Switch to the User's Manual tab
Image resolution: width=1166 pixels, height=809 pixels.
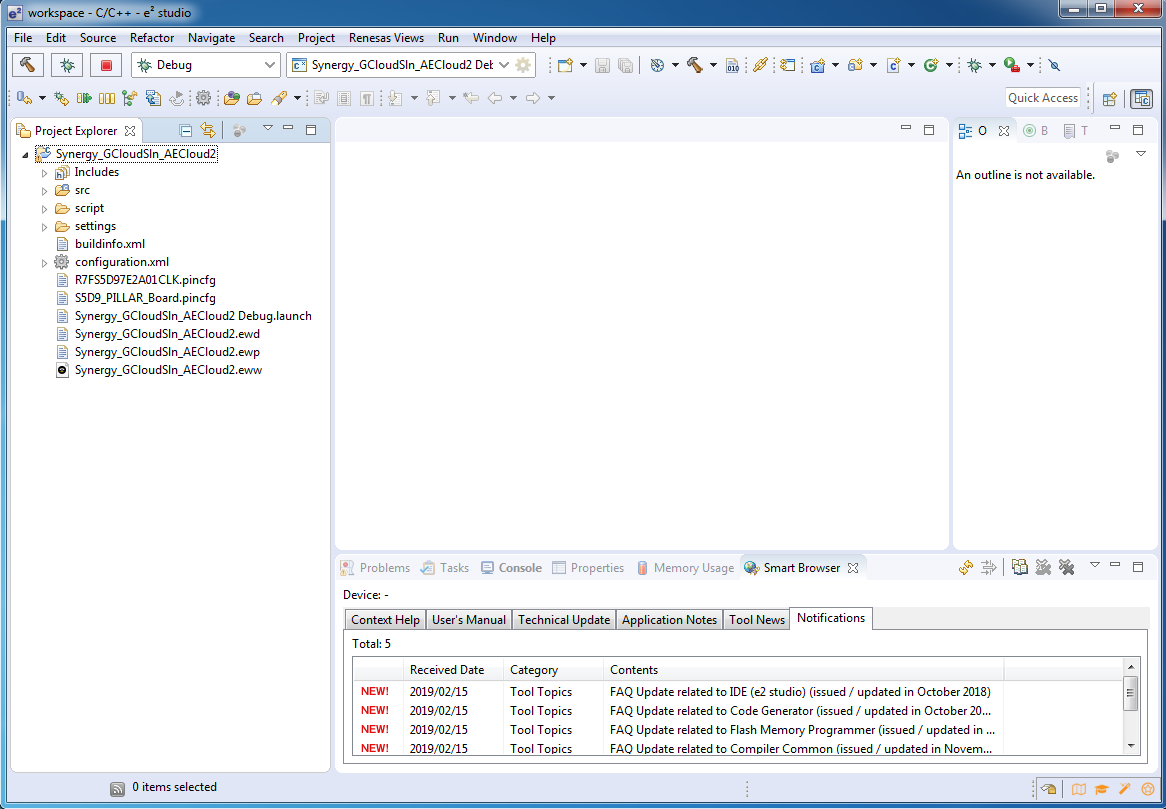(468, 620)
